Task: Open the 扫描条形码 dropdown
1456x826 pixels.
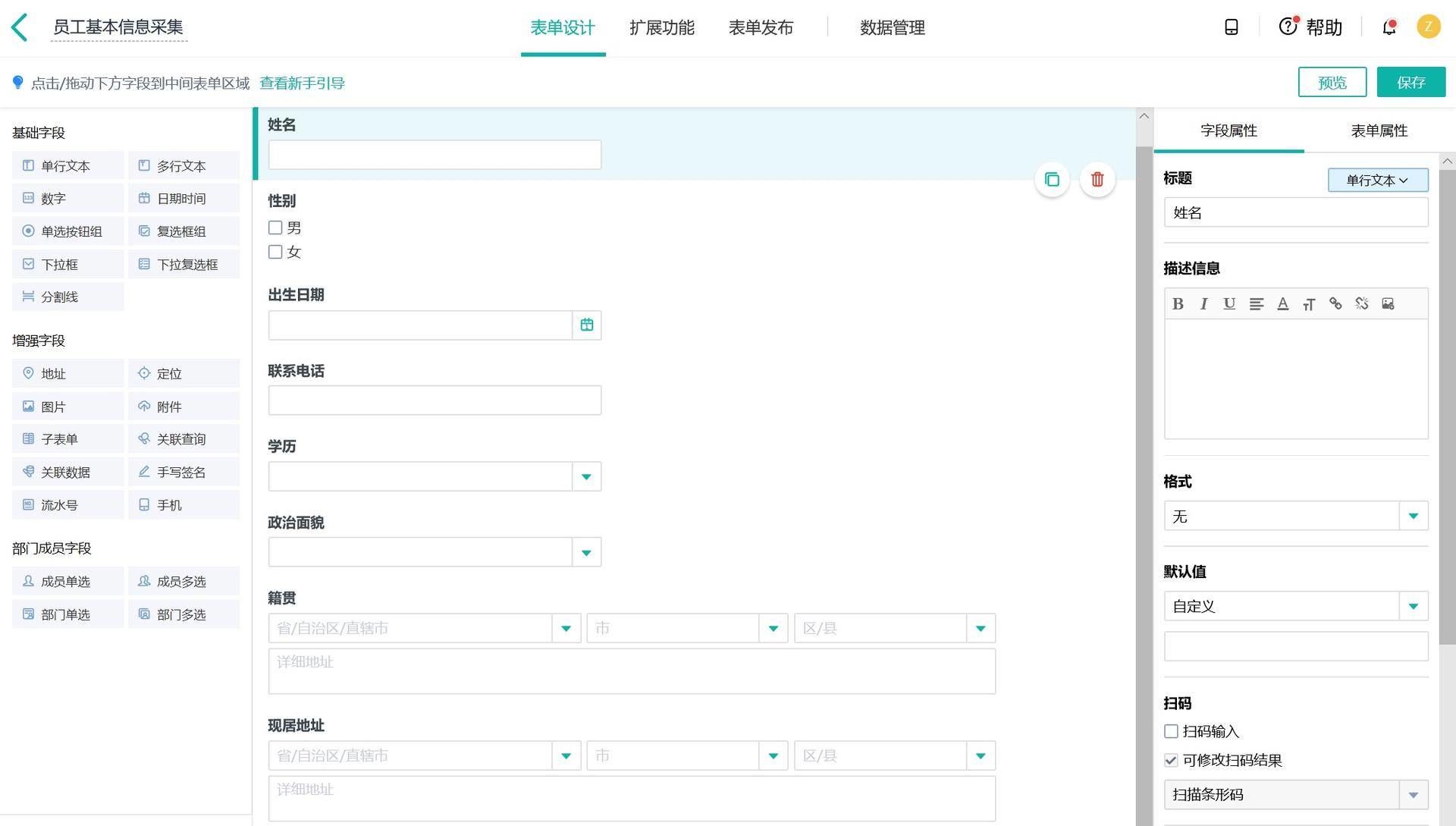Action: click(x=1296, y=794)
